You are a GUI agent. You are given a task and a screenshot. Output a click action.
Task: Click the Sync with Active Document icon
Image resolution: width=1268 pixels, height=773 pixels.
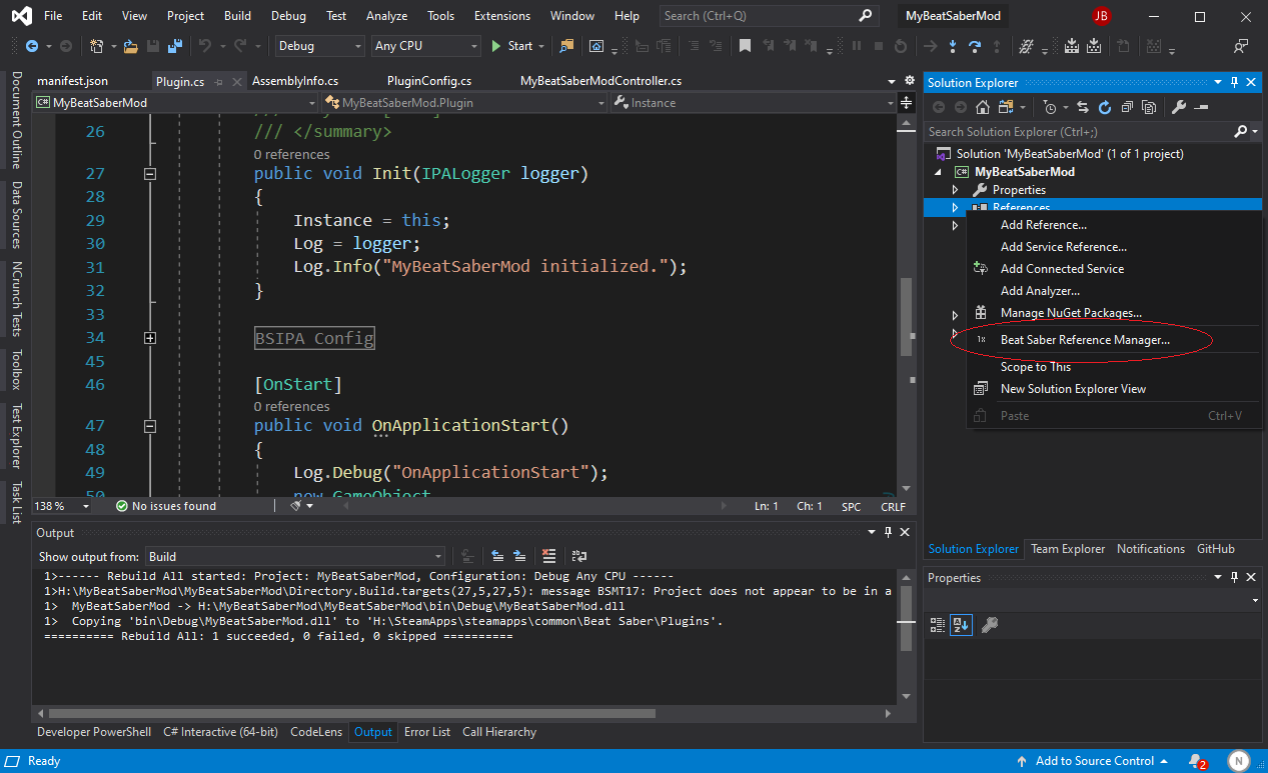1085,107
